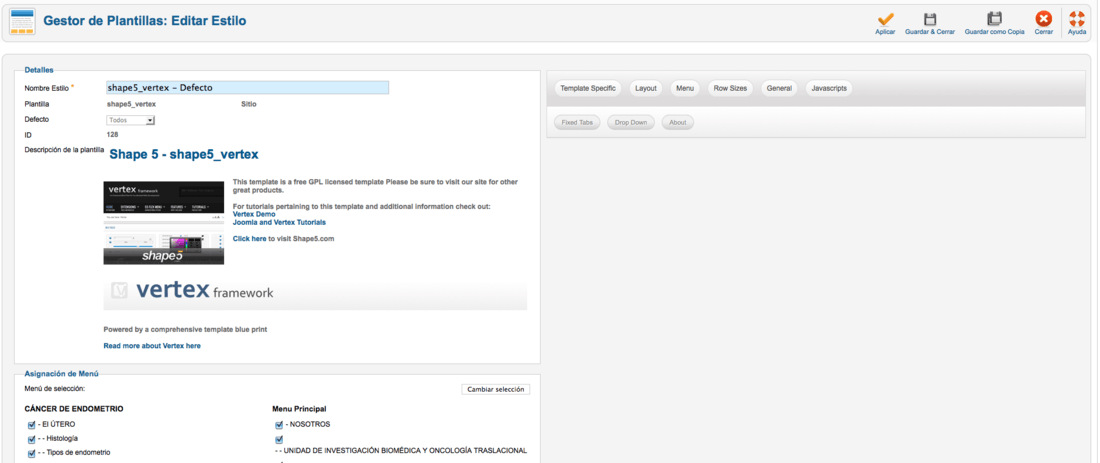Click the ID value 128
This screenshot has width=1100, height=463.
pos(112,135)
